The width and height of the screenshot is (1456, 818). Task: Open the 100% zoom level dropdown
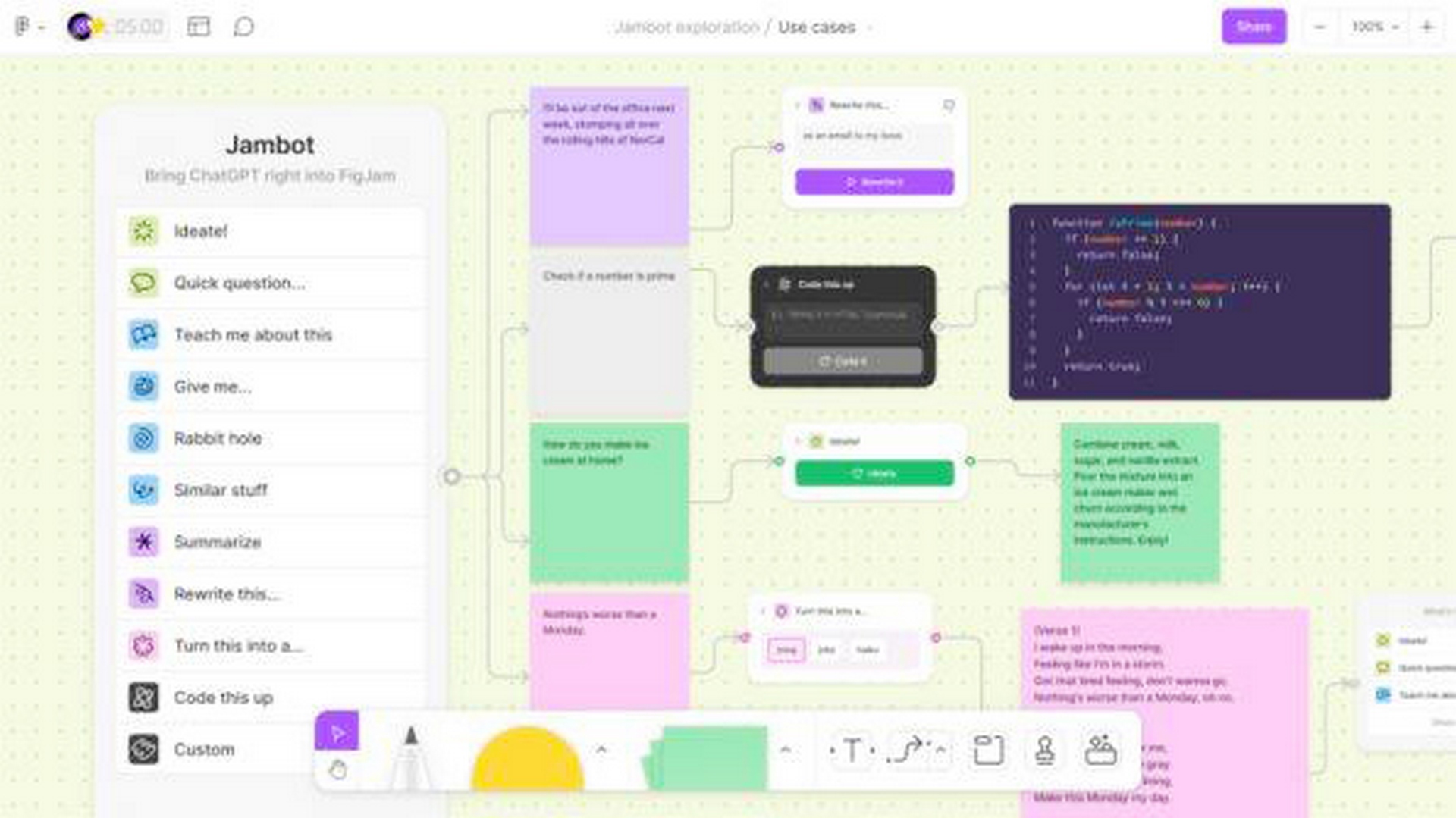(x=1375, y=27)
